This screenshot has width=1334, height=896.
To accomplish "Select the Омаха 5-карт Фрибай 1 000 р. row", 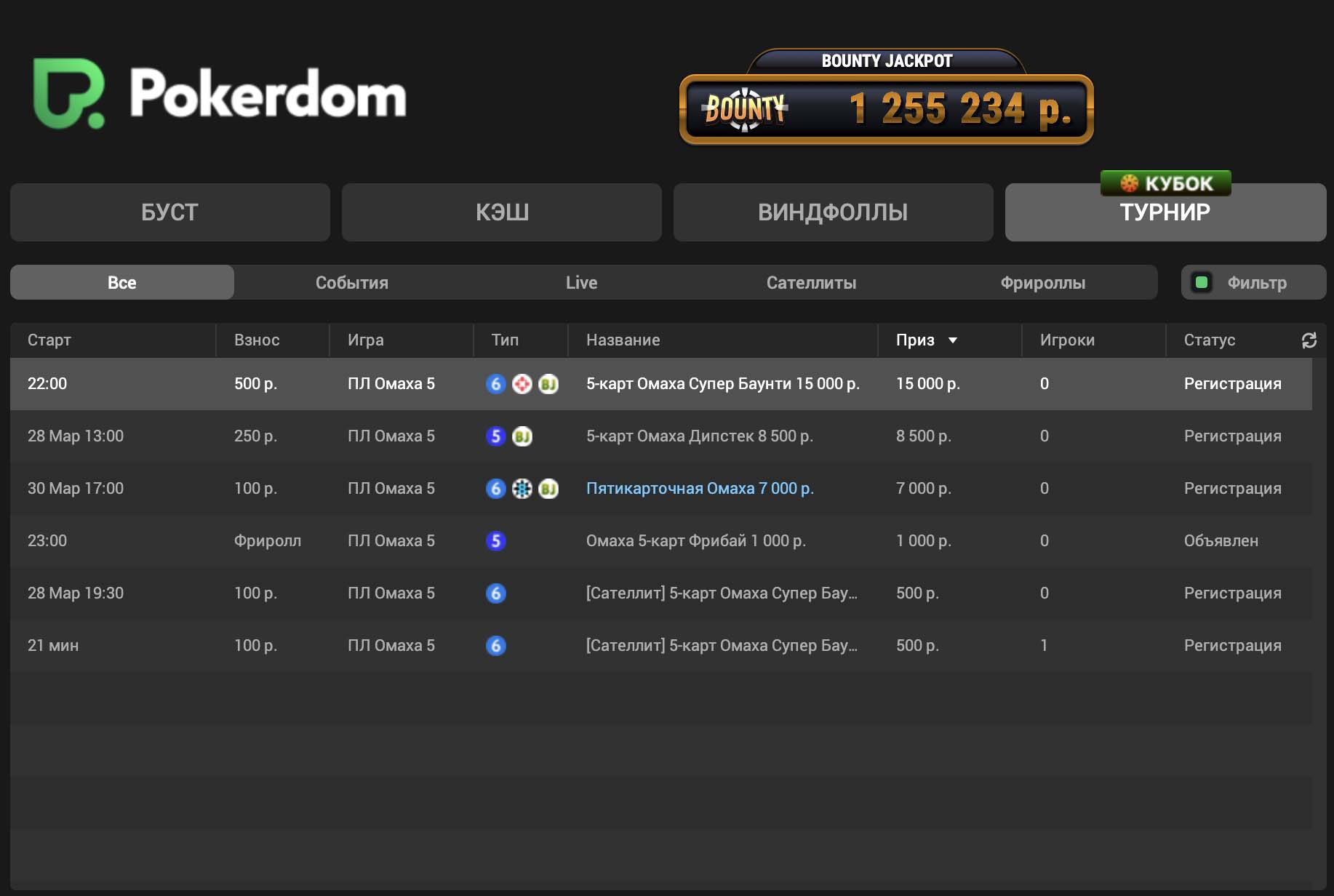I will coord(695,541).
